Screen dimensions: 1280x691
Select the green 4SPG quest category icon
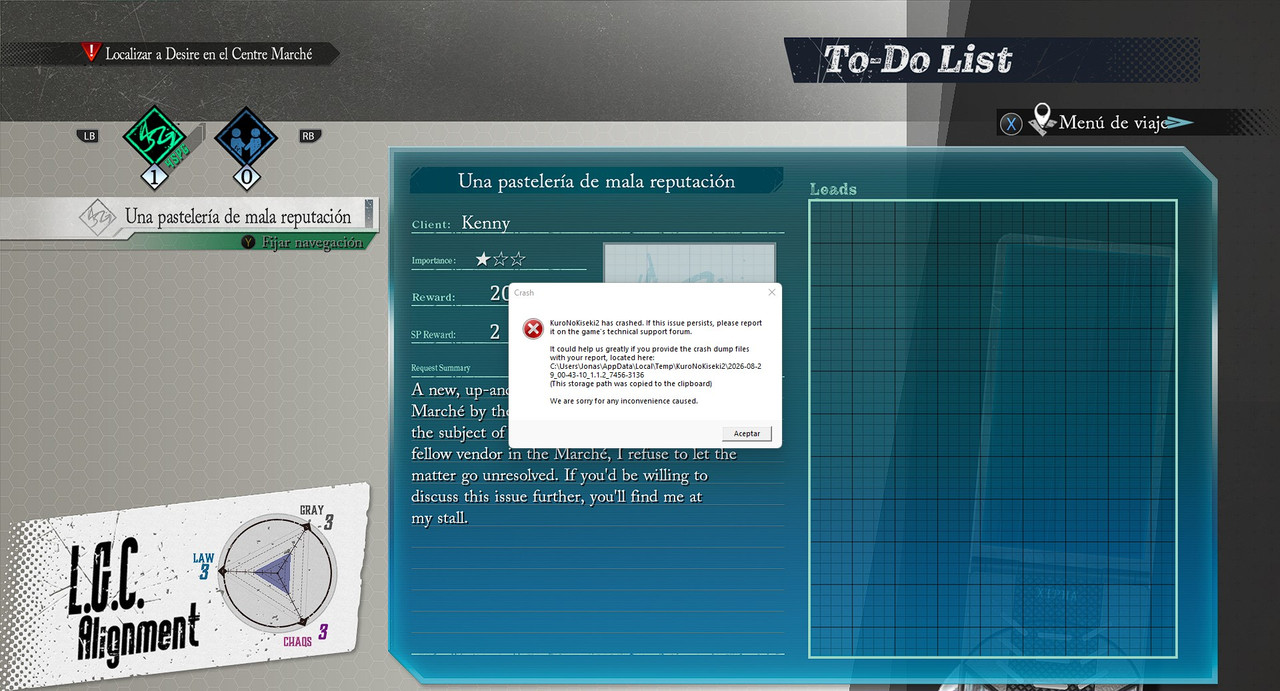[x=154, y=137]
